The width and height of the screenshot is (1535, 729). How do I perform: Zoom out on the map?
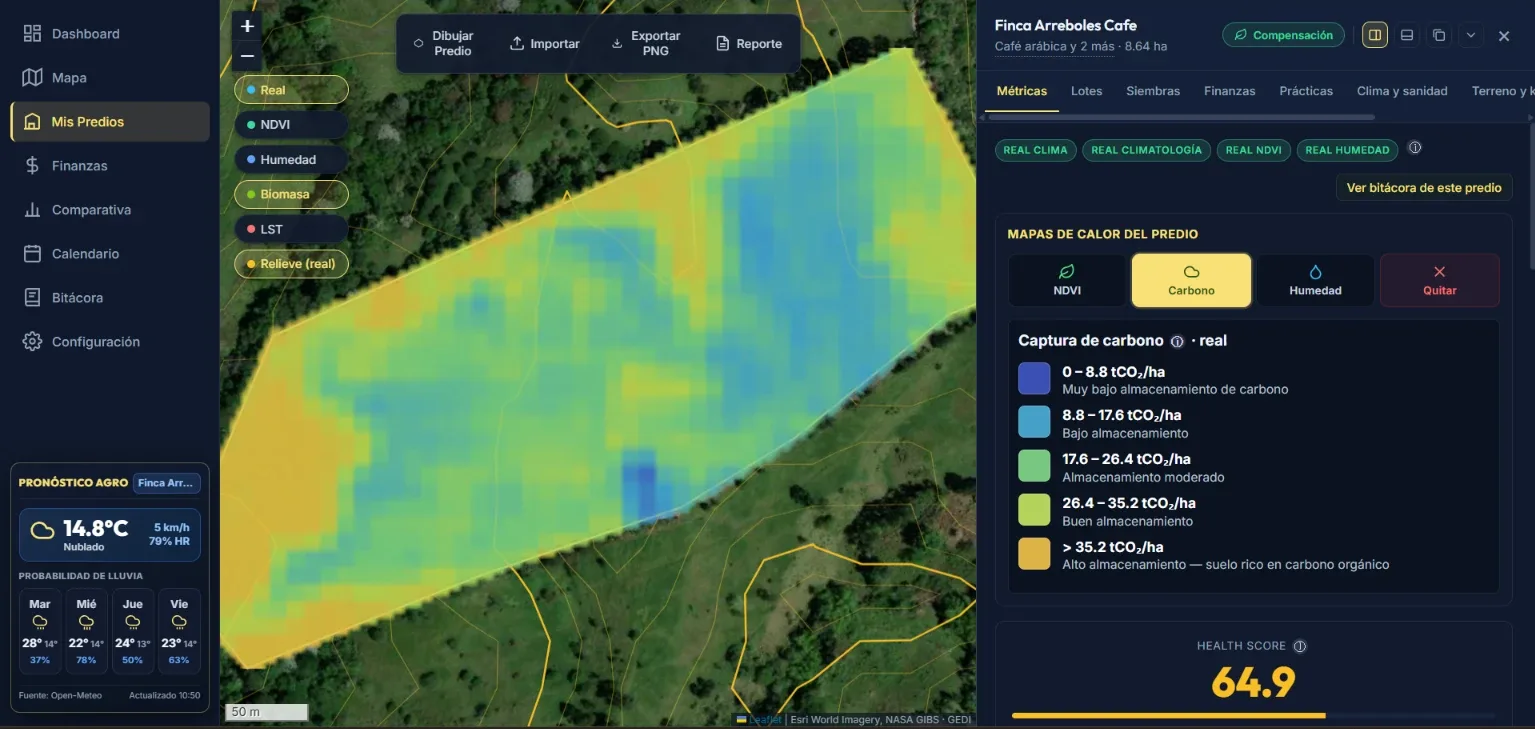pos(247,56)
